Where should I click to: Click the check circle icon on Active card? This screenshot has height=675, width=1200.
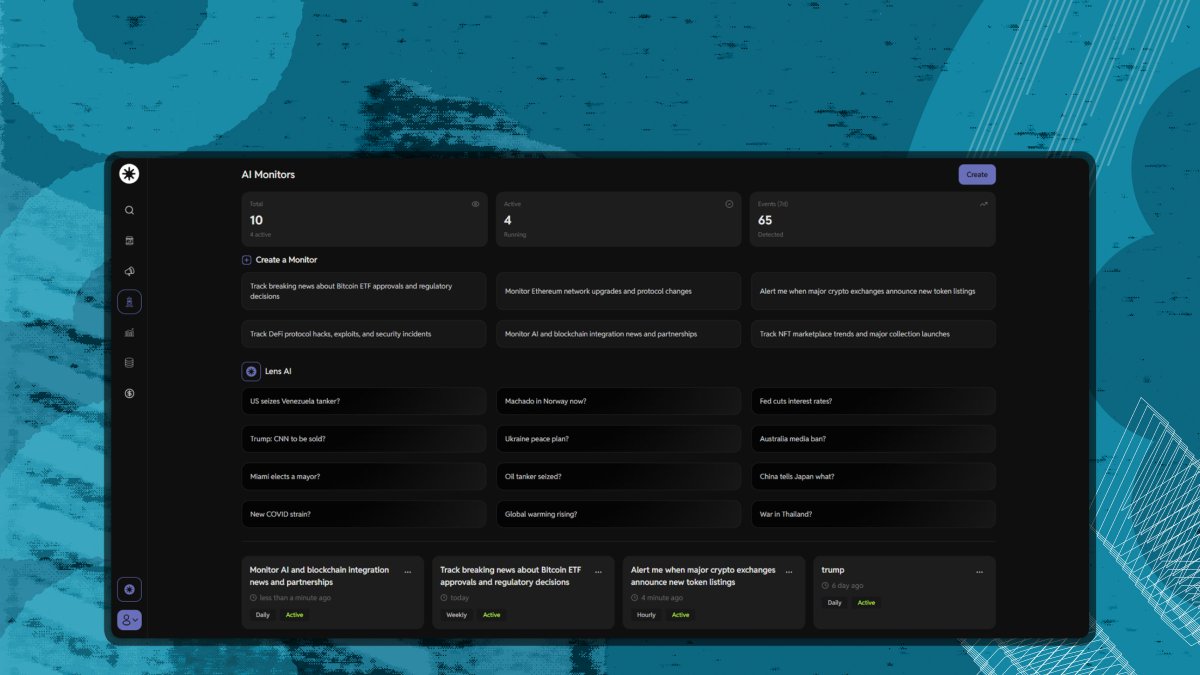pyautogui.click(x=729, y=204)
